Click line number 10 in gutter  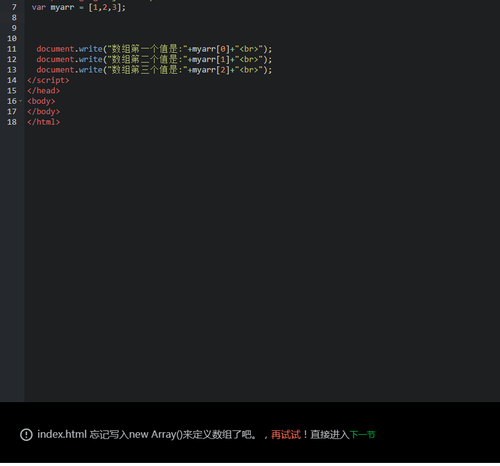pos(12,39)
